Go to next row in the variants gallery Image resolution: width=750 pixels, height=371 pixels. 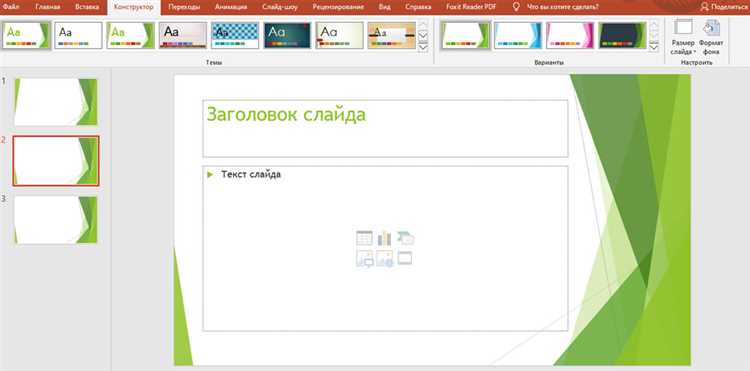(654, 35)
